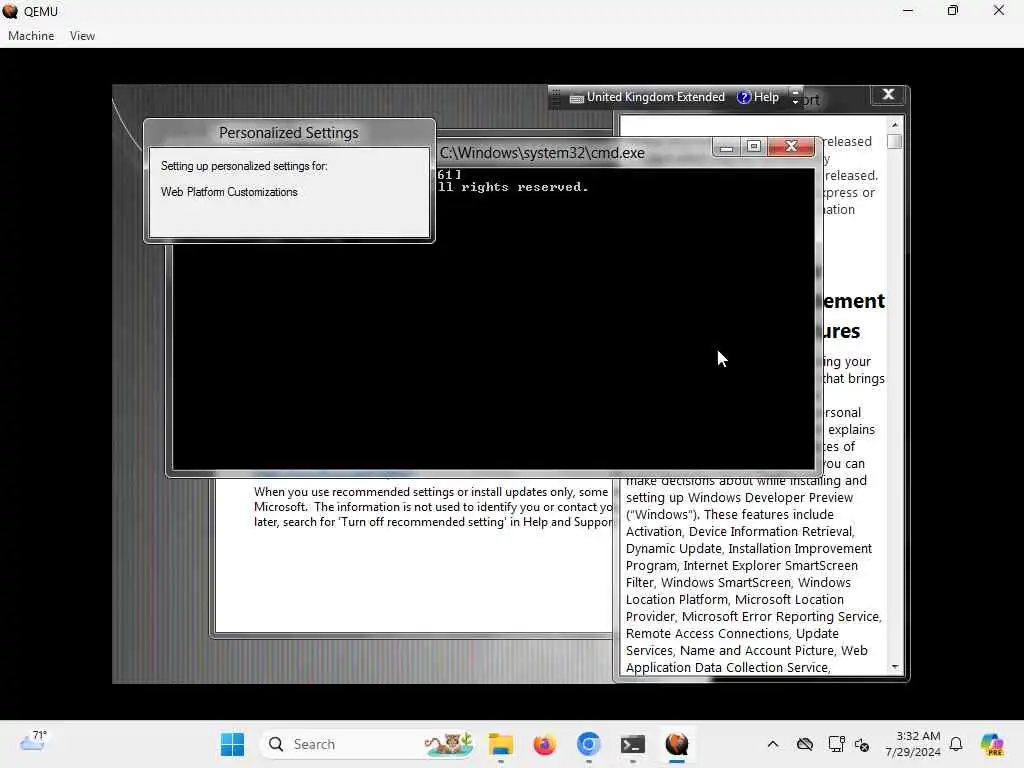Click the United Kingdom Extended keyboard indicator
1024x768 pixels.
point(647,97)
